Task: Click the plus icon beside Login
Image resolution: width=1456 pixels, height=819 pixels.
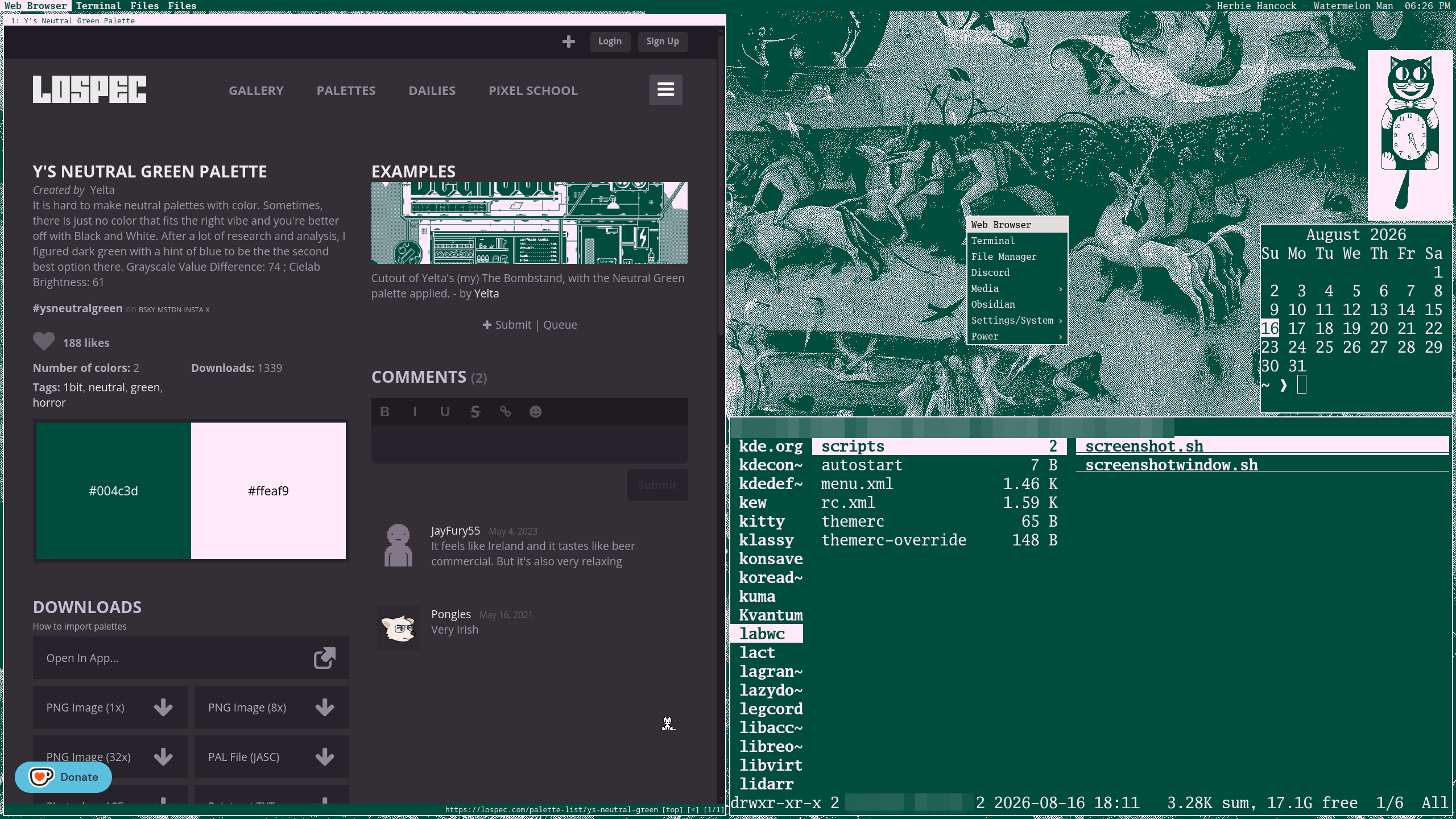Action: click(568, 42)
